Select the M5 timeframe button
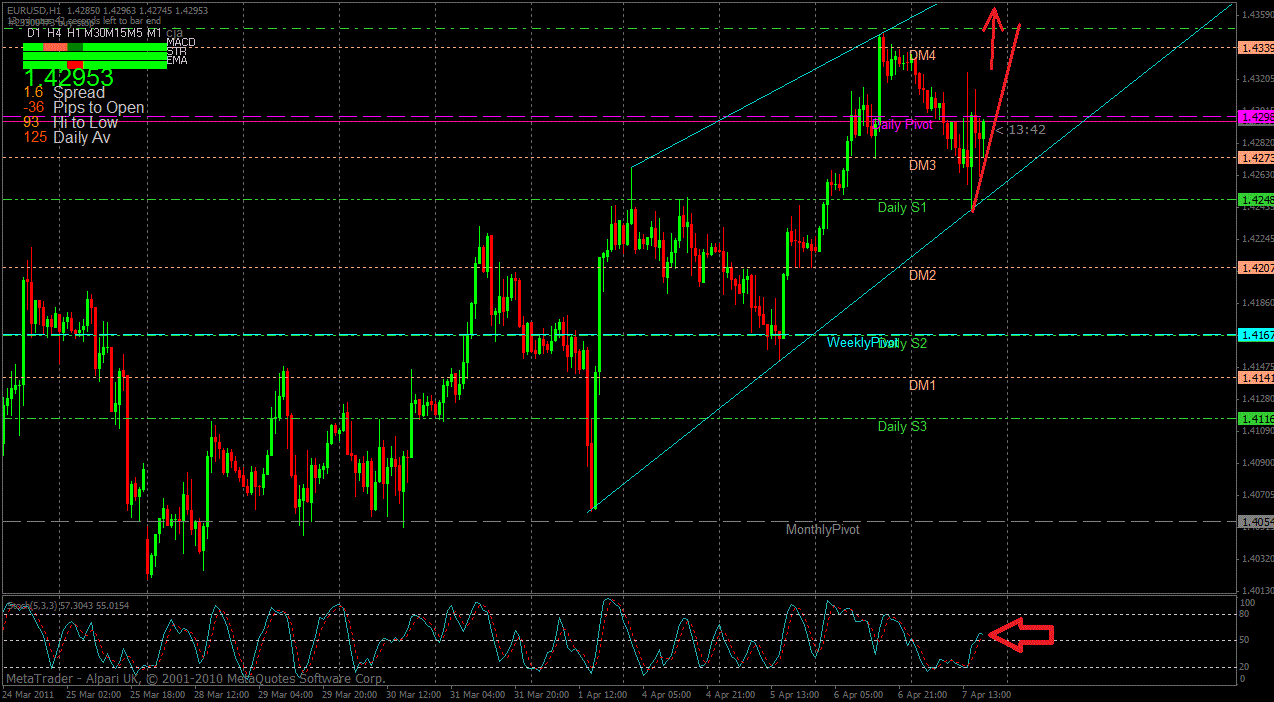Image resolution: width=1274 pixels, height=702 pixels. [132, 34]
